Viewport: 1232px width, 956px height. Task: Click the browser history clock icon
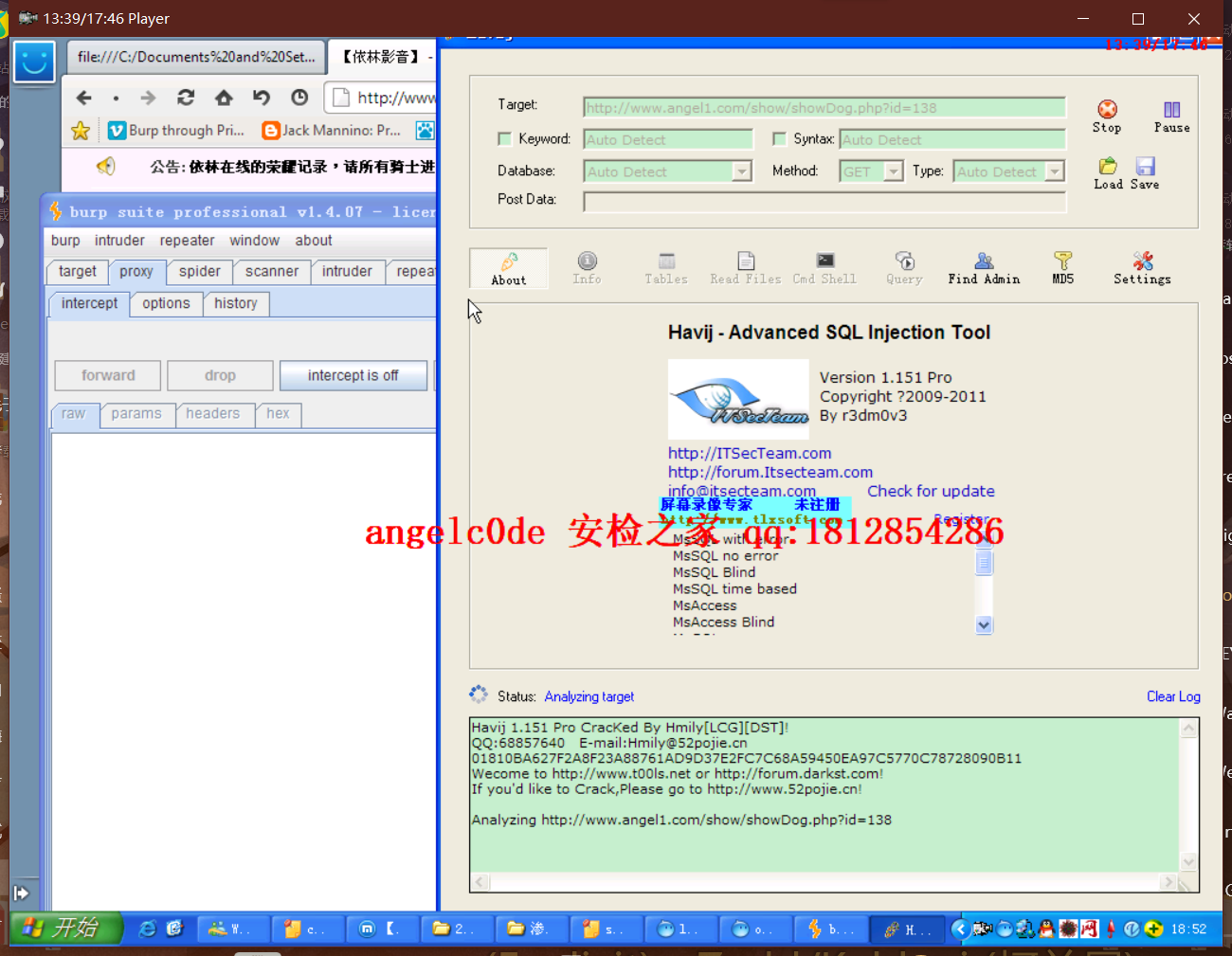click(x=299, y=98)
